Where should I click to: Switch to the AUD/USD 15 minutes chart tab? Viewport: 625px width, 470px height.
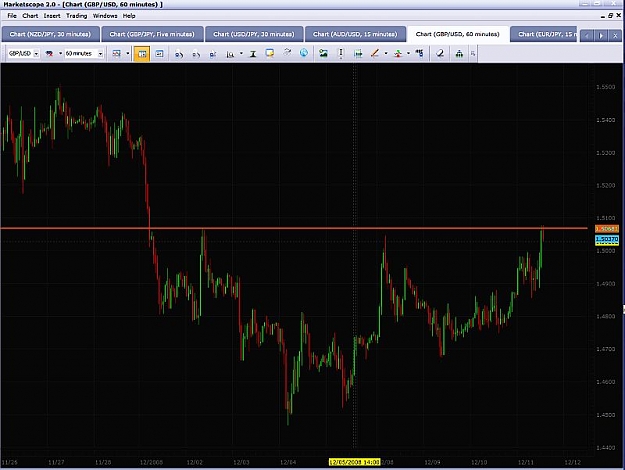coord(355,34)
